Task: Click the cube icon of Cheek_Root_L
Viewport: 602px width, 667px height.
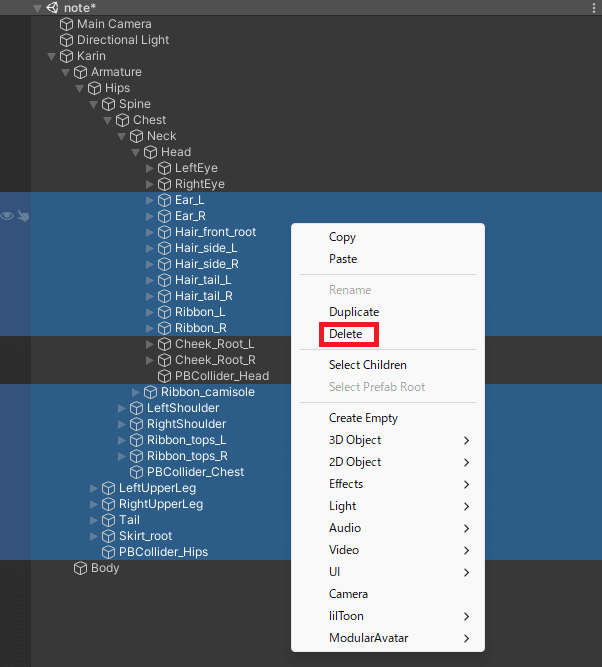Action: 164,344
